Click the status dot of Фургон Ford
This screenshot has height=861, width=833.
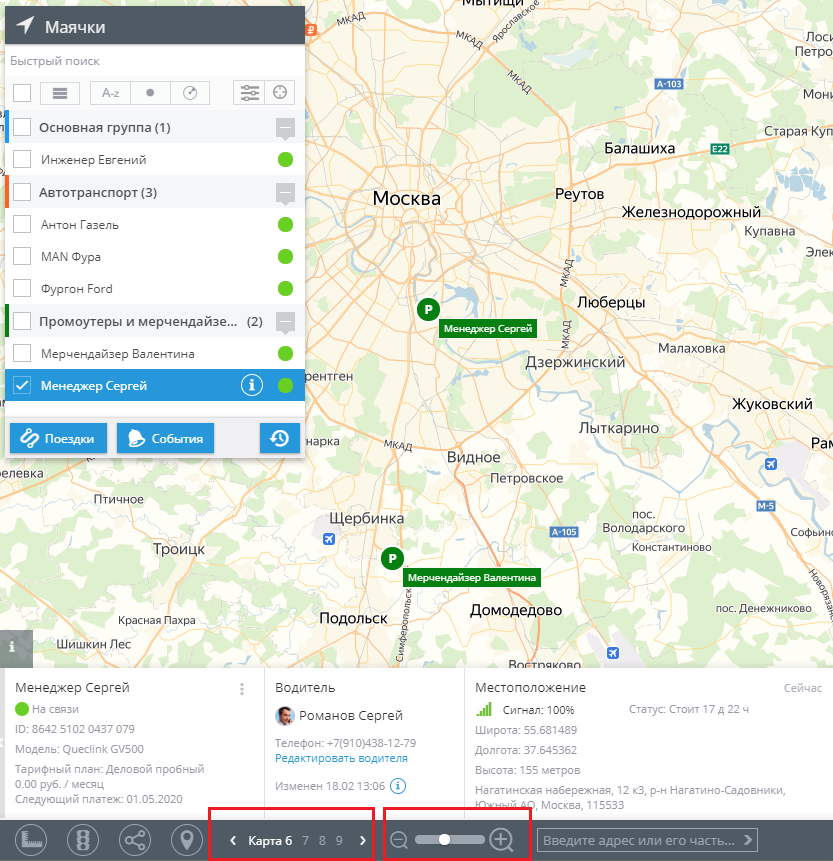[286, 288]
